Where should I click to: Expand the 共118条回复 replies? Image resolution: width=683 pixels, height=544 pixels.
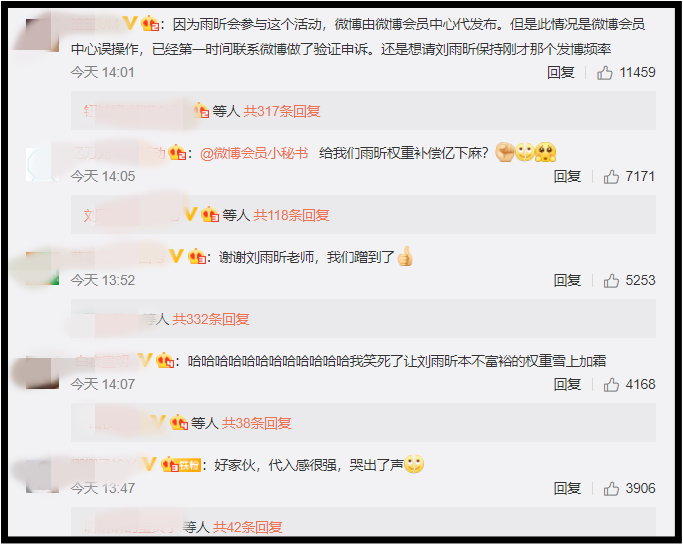[291, 215]
